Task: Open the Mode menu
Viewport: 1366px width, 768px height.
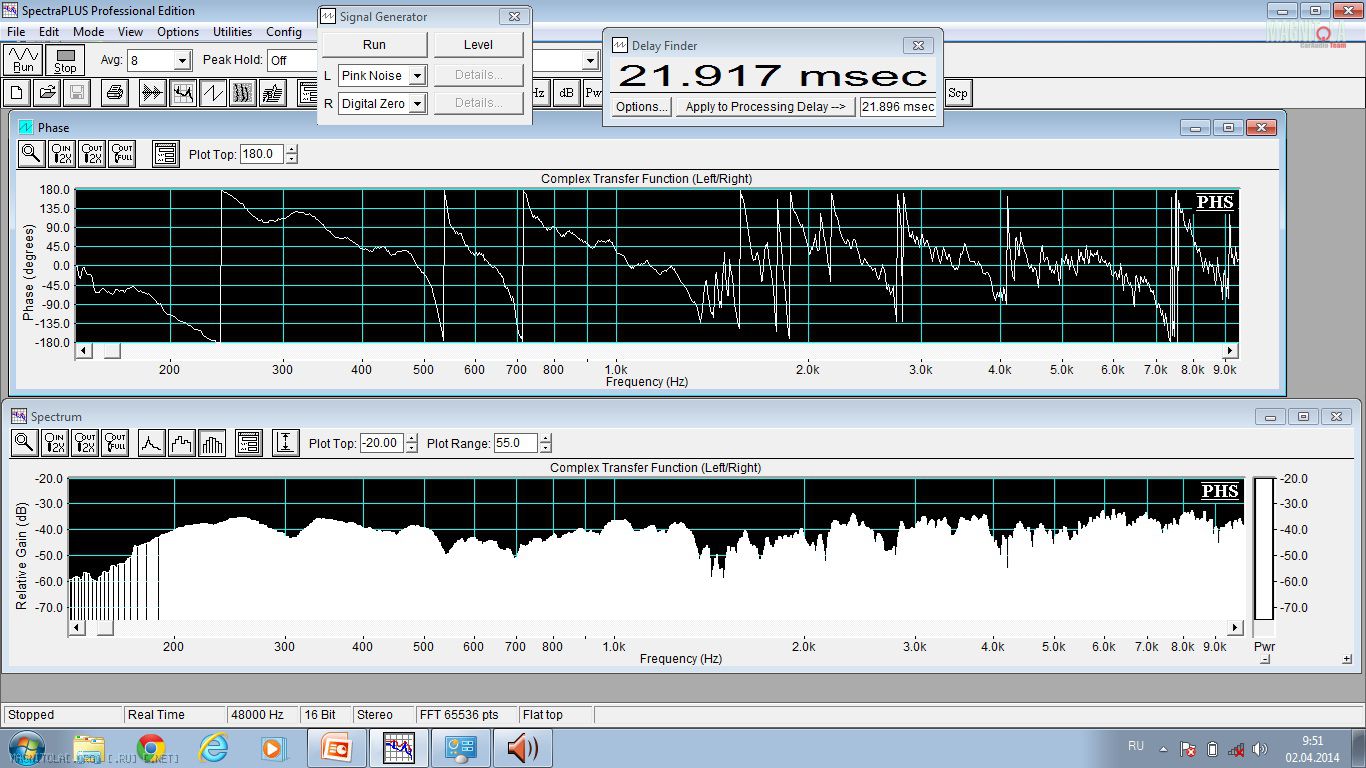Action: [88, 32]
